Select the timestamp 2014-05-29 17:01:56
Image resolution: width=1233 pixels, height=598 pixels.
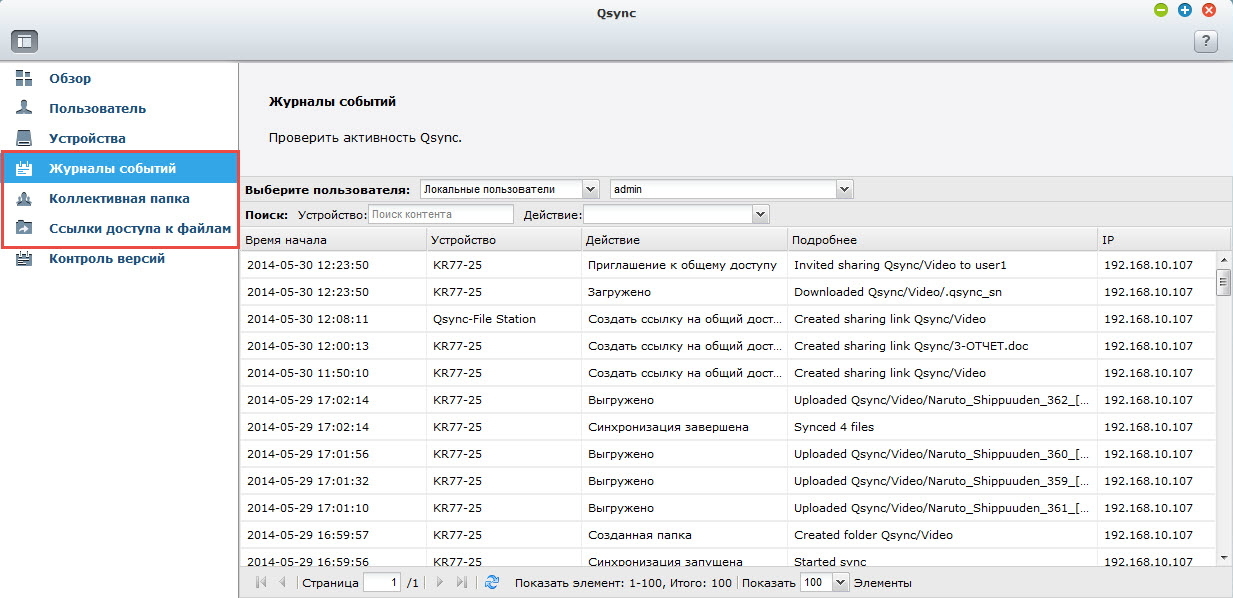(x=308, y=454)
